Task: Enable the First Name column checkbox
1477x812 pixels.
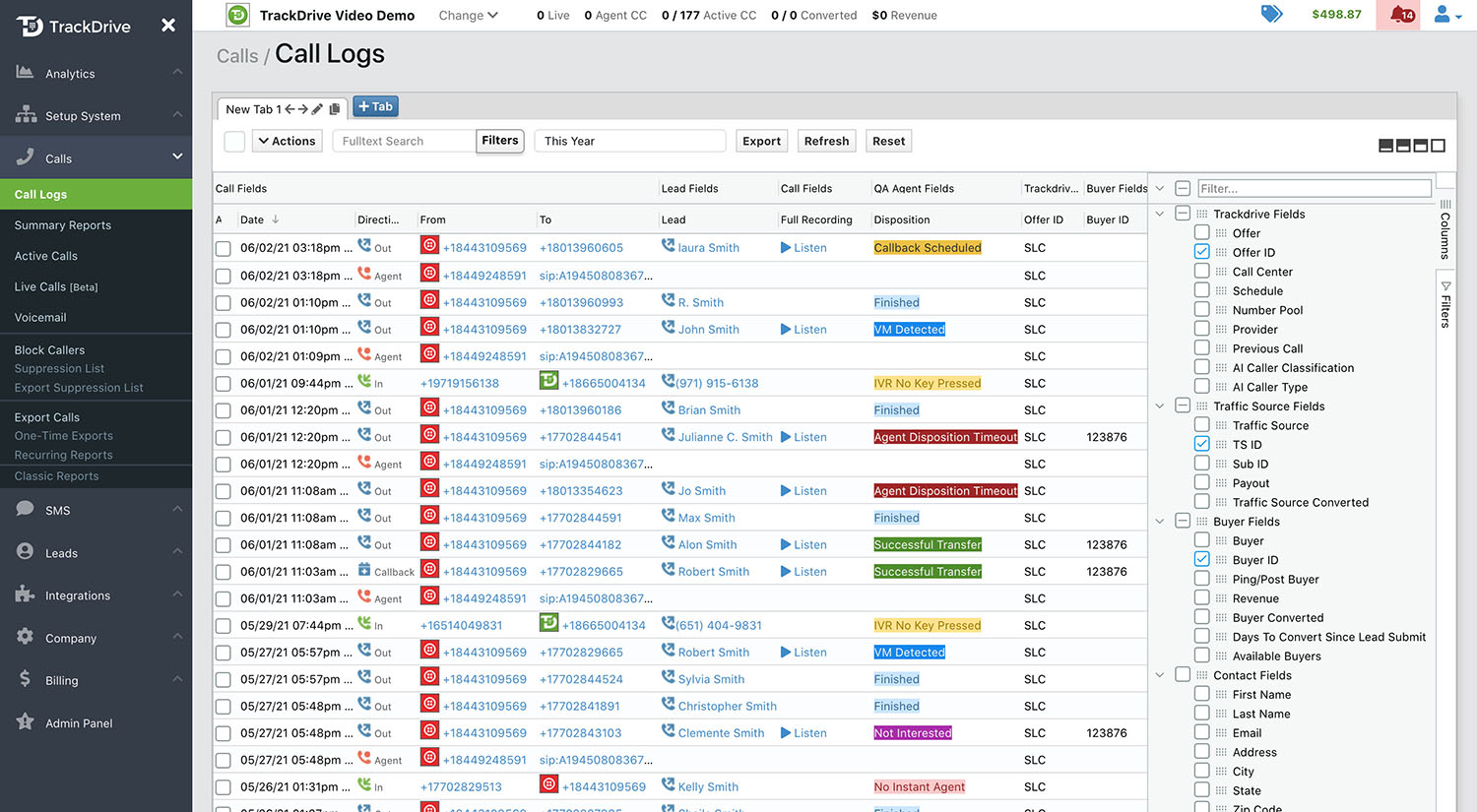Action: (x=1201, y=694)
